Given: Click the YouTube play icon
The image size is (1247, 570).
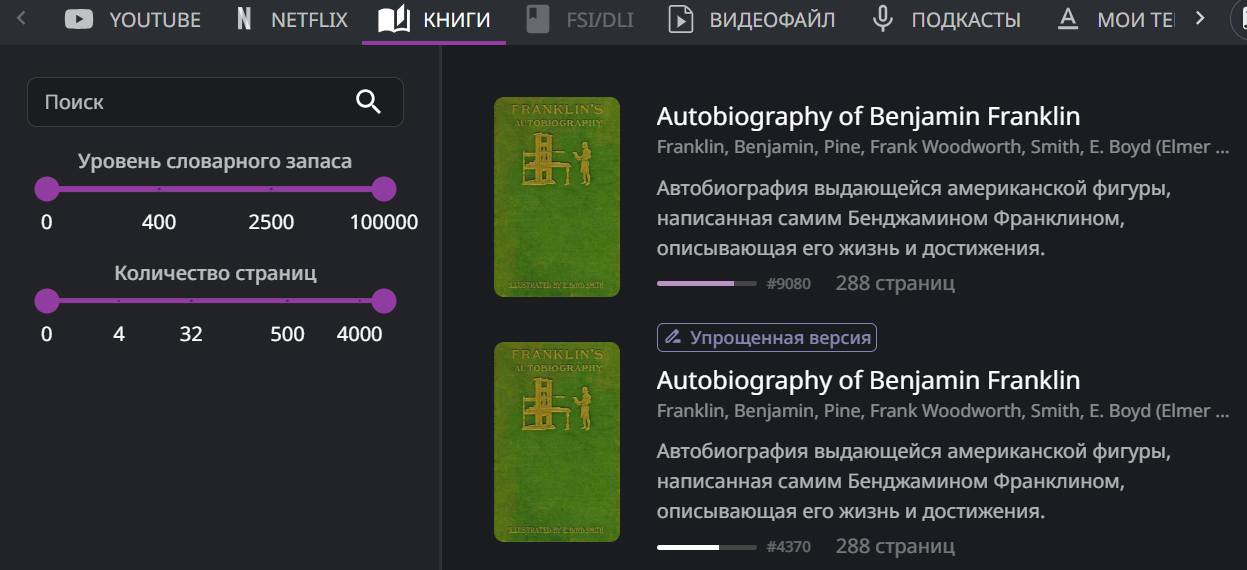Looking at the screenshot, I should 79,19.
